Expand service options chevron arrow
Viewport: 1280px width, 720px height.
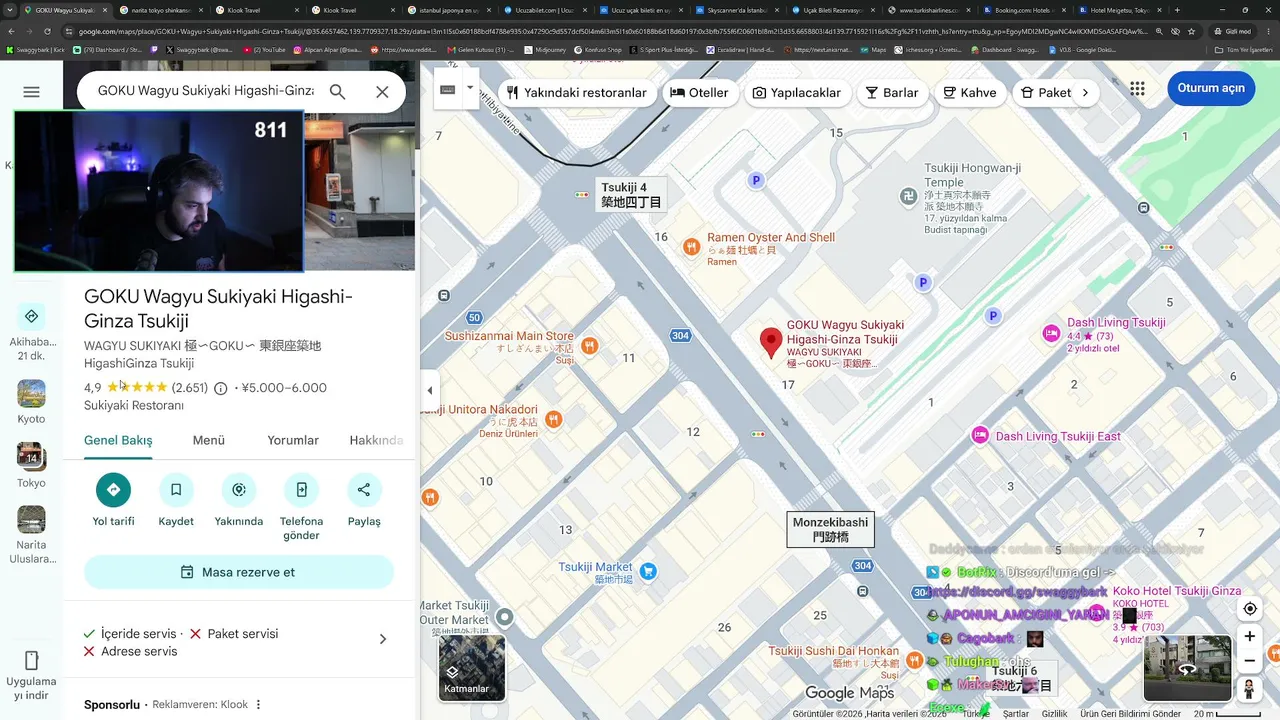coord(382,640)
